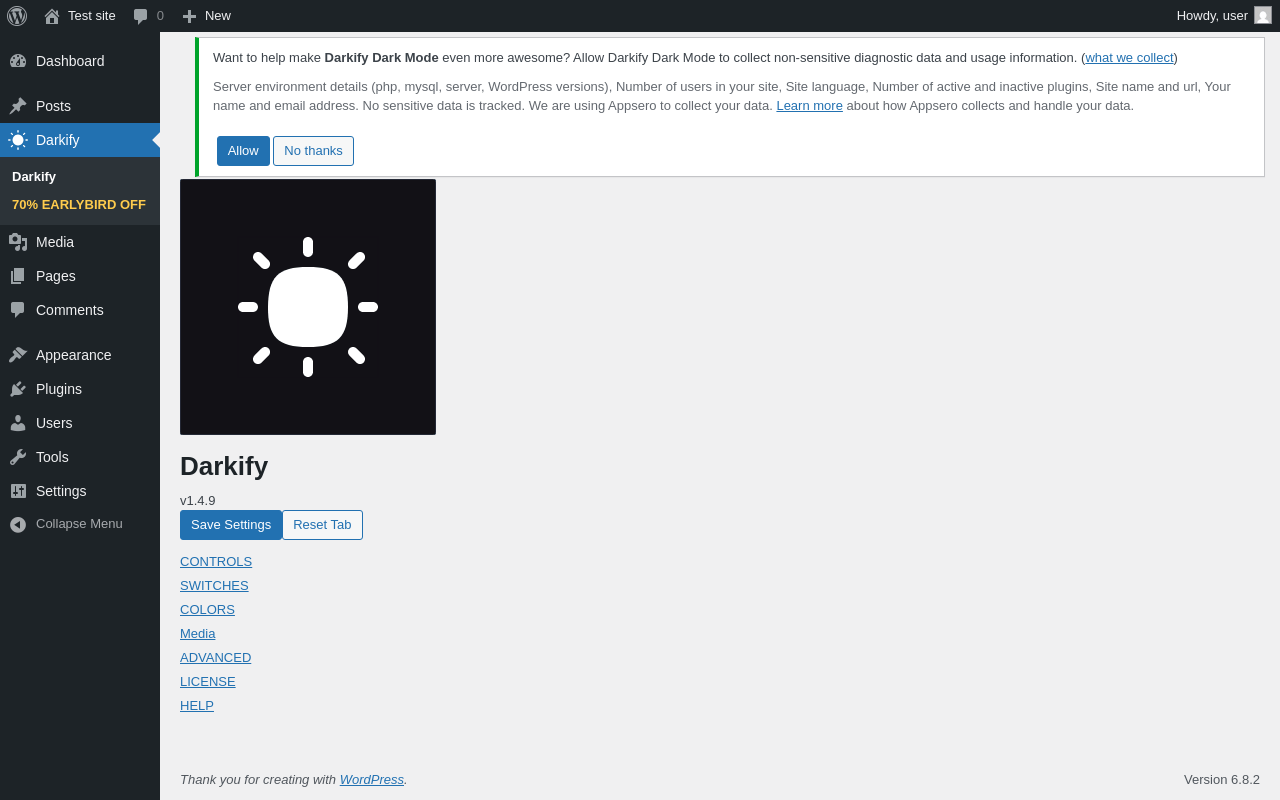Navigate to Pages menu label
The image size is (1280, 800).
click(x=56, y=276)
